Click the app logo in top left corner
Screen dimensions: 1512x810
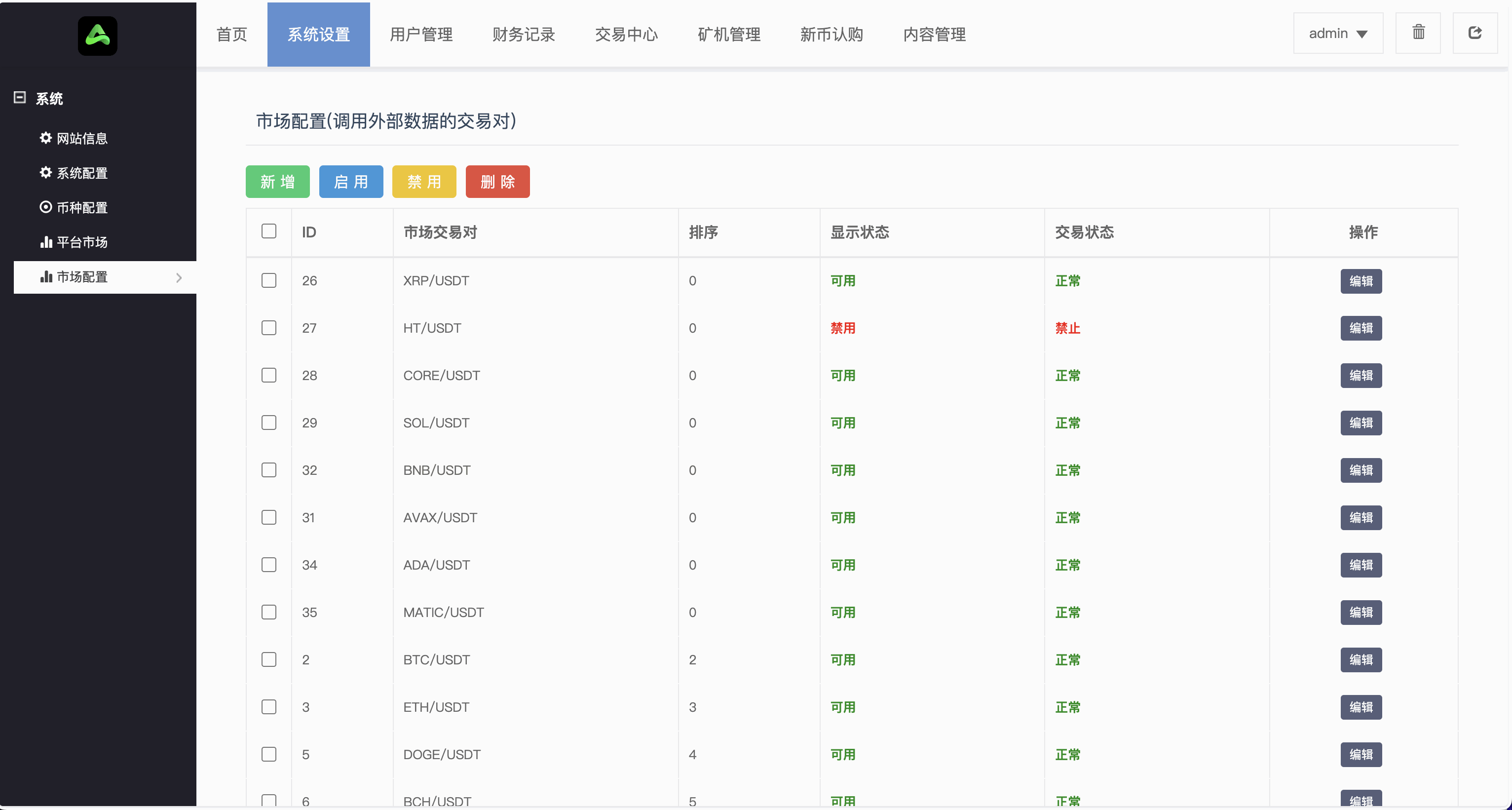tap(97, 35)
